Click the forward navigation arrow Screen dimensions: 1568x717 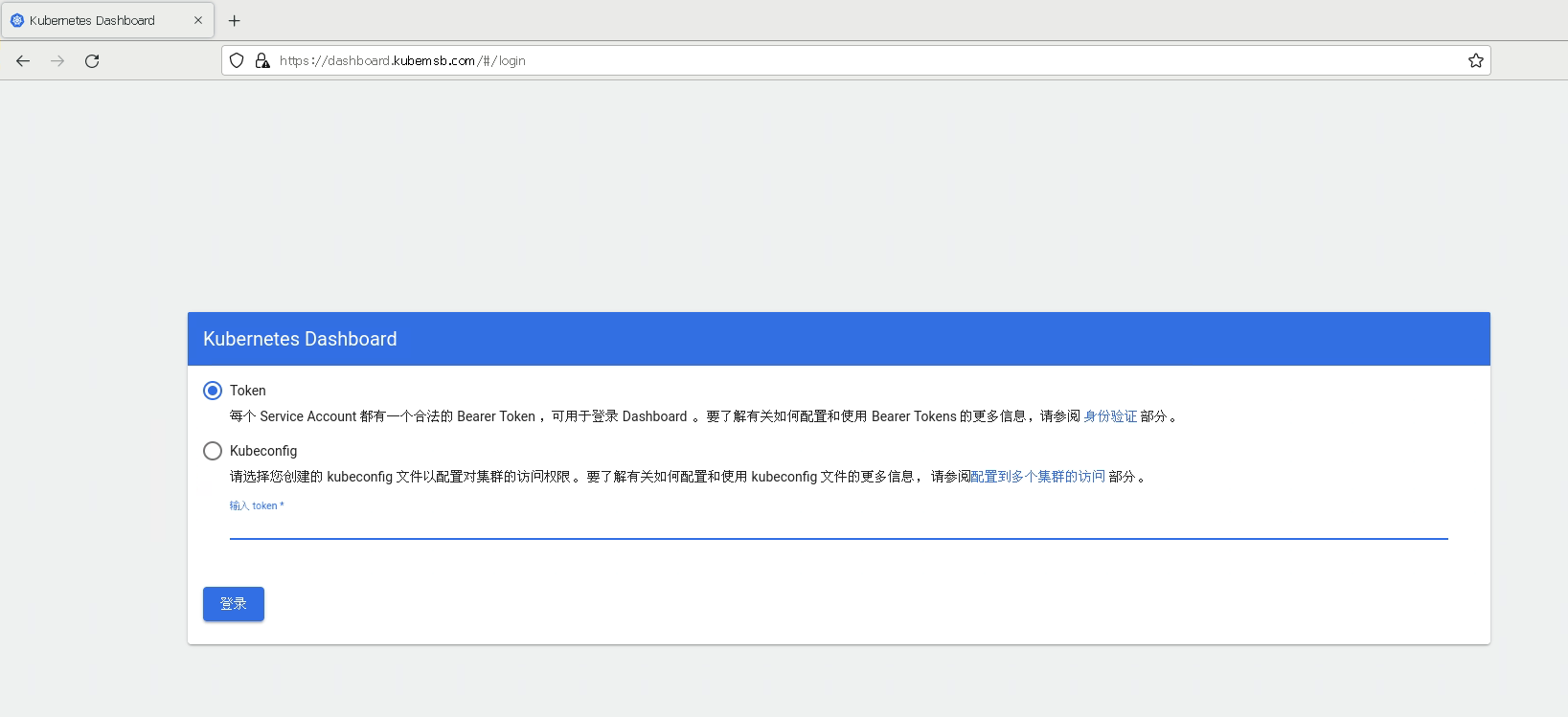(x=57, y=61)
